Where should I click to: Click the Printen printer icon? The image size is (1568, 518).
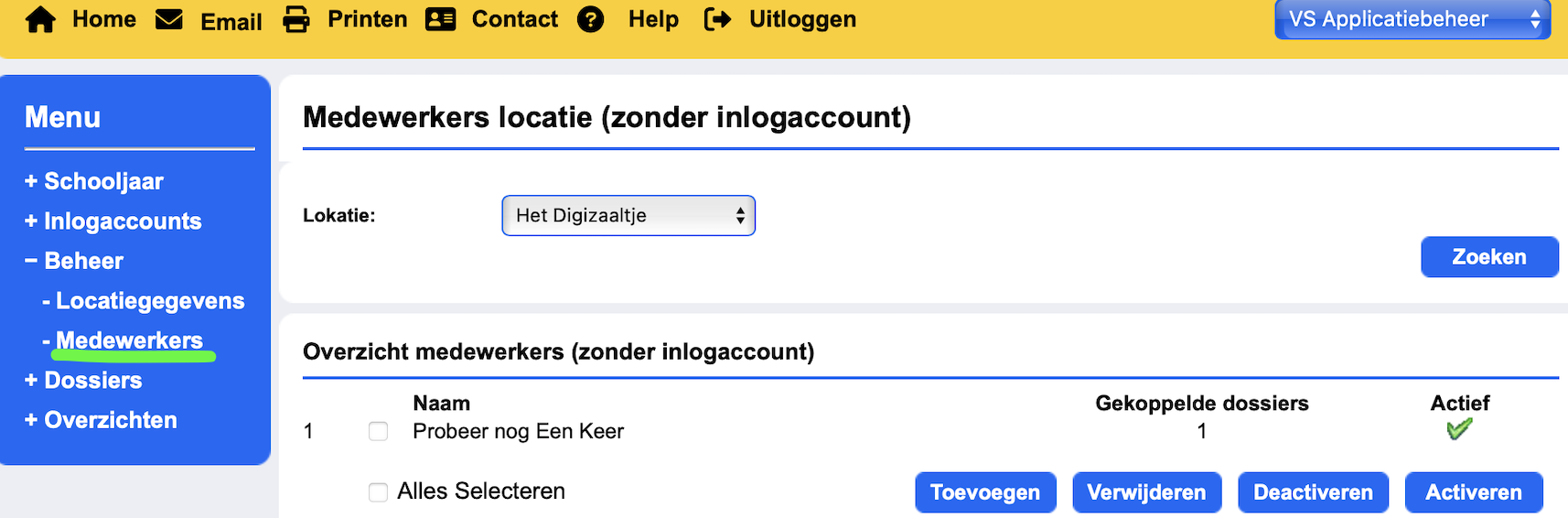(x=295, y=19)
